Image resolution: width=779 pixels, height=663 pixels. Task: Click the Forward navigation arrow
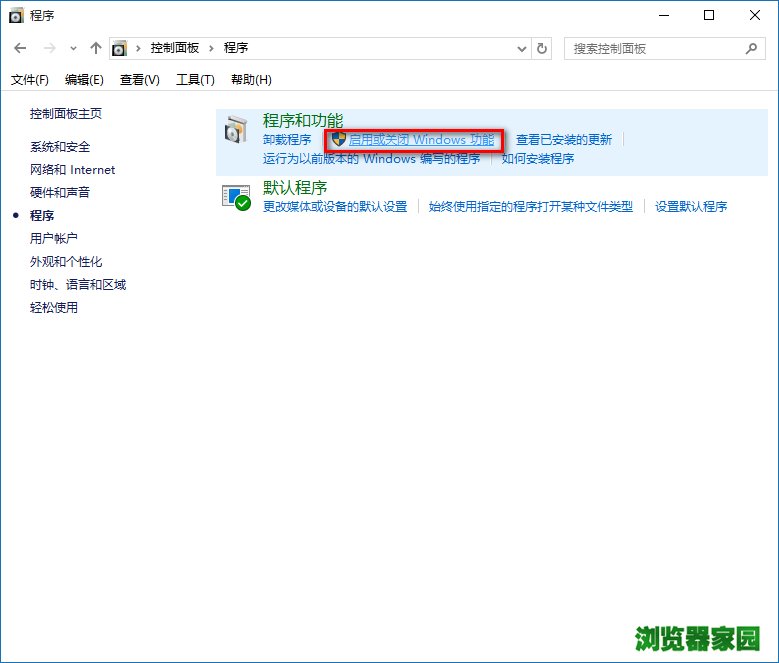pyautogui.click(x=49, y=48)
